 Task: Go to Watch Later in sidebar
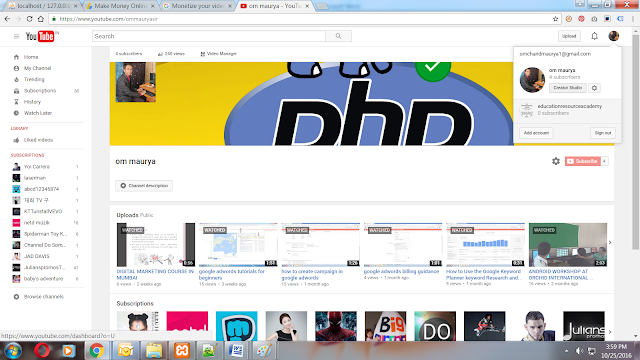38,113
